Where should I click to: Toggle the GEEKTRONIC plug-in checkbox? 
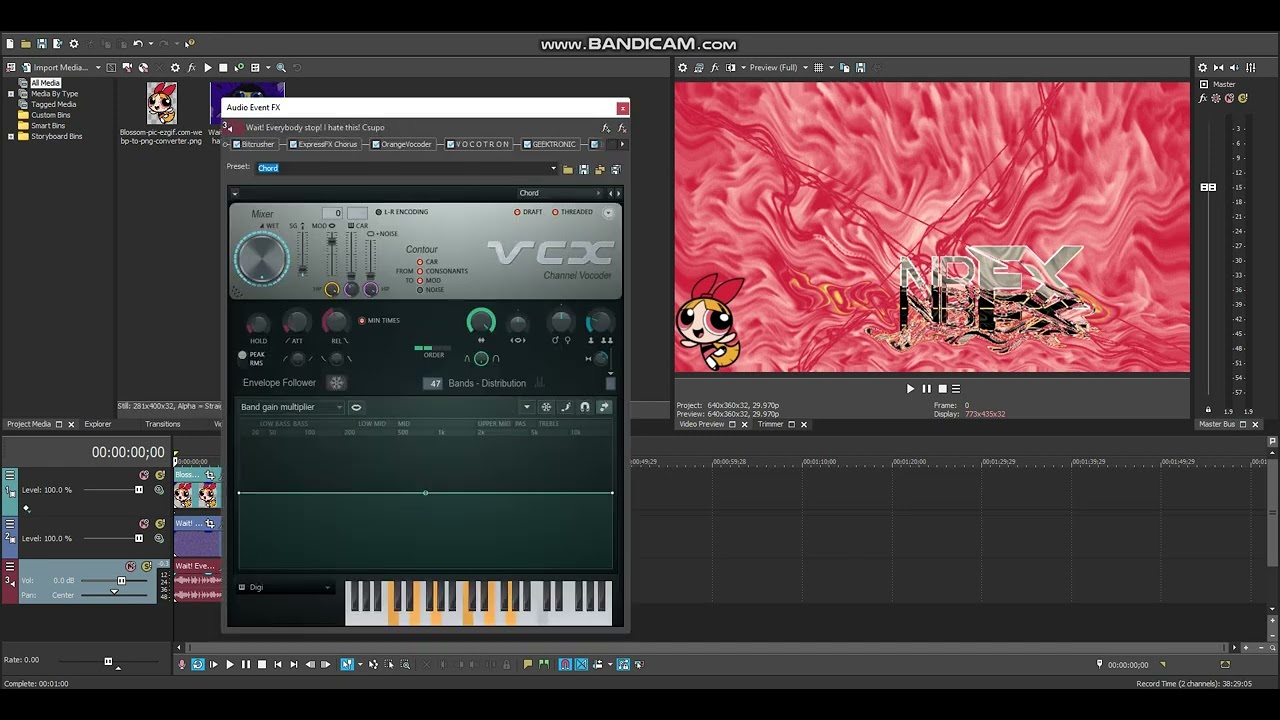pyautogui.click(x=527, y=145)
